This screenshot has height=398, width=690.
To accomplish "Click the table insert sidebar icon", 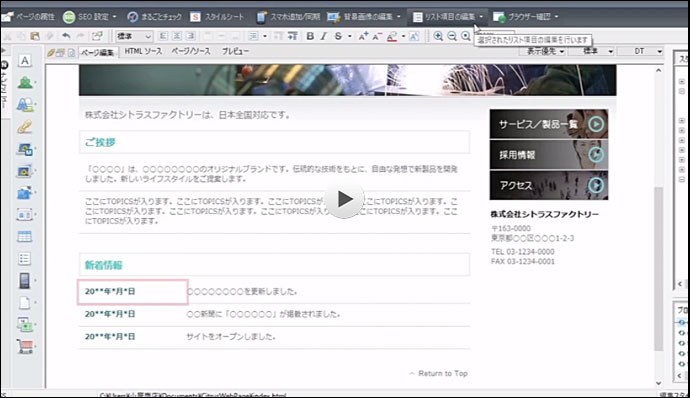I will tap(25, 237).
